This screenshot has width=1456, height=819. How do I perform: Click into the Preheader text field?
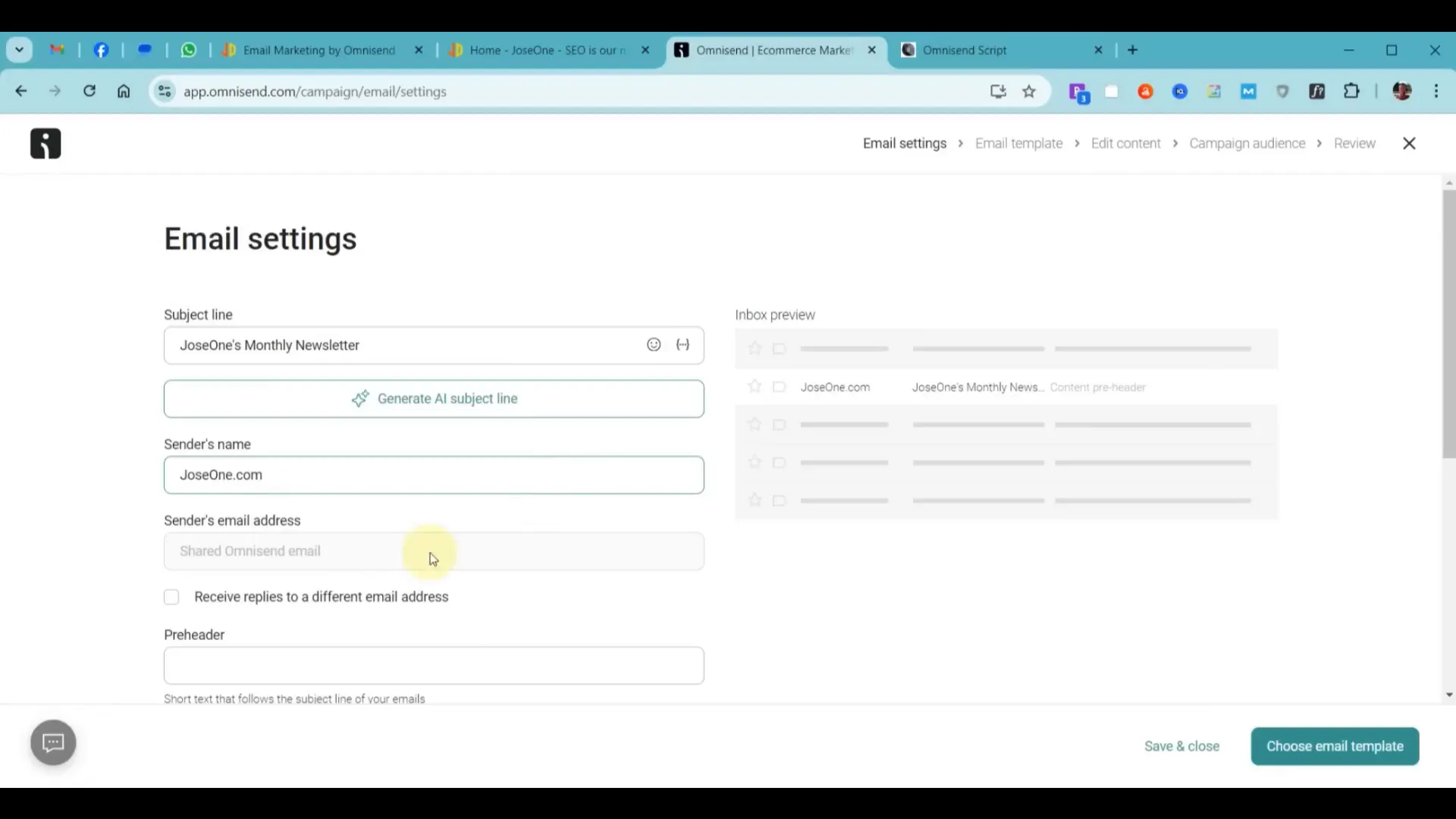coord(434,666)
